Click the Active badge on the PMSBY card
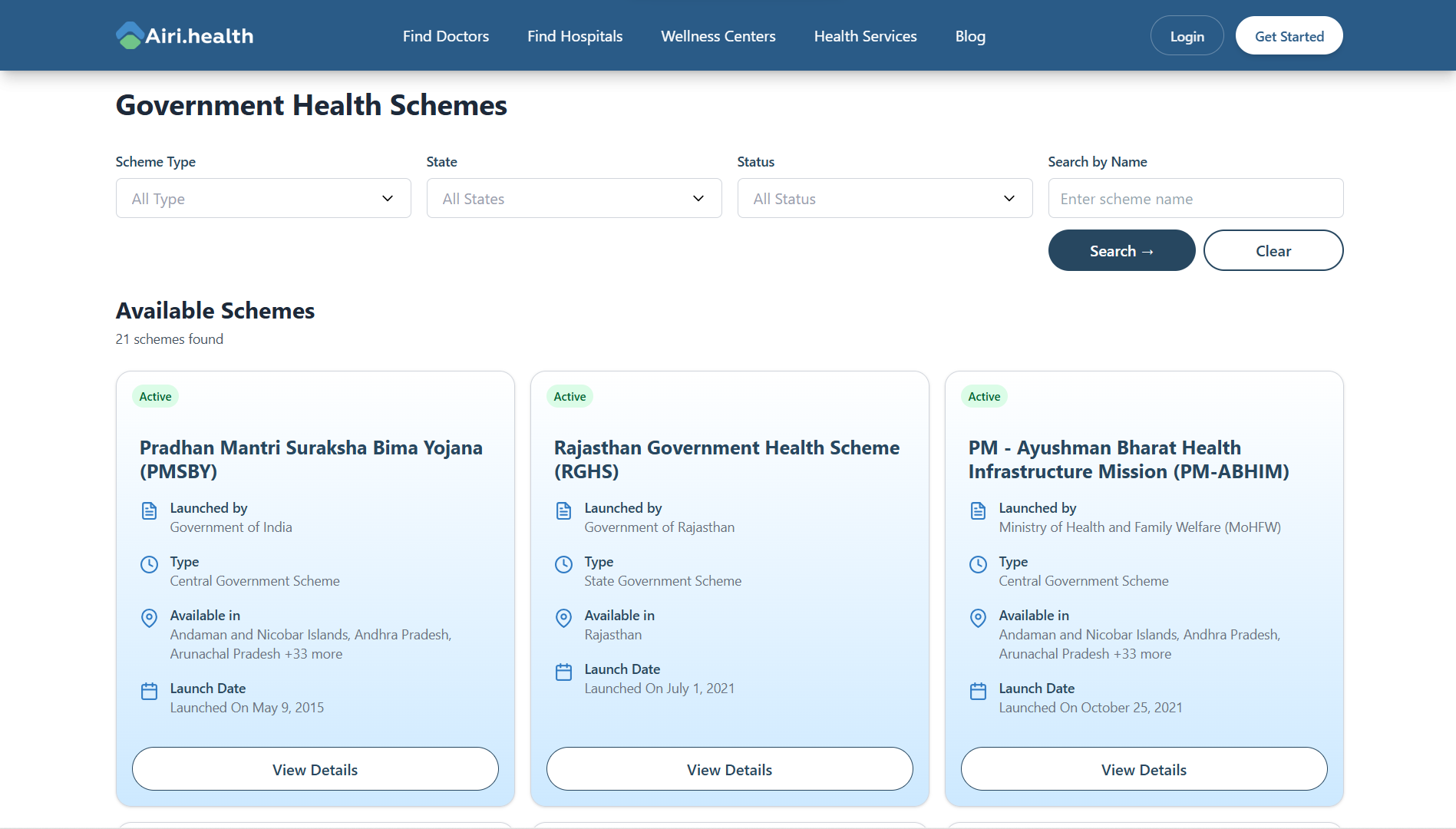 pyautogui.click(x=155, y=396)
